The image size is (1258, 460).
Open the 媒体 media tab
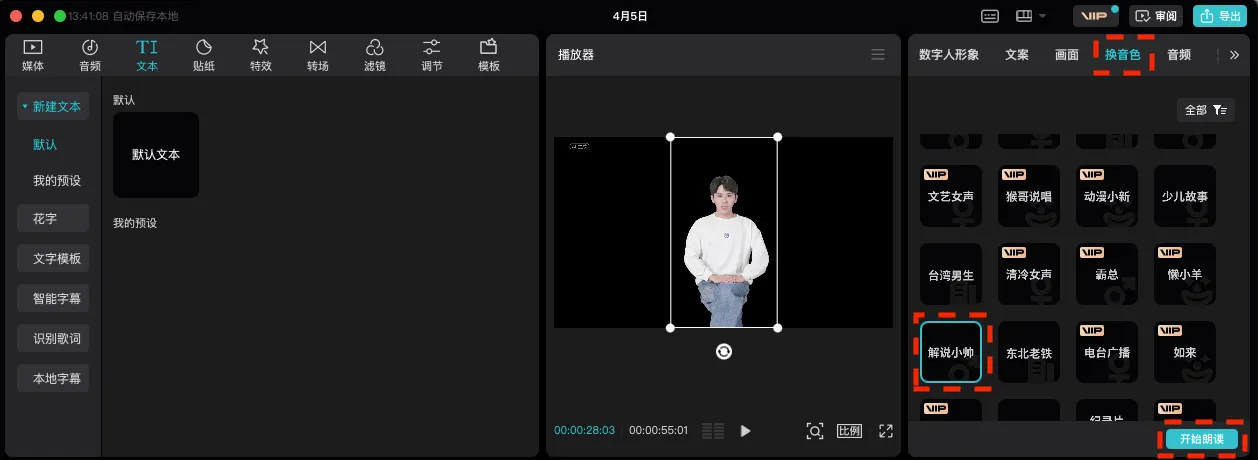[x=33, y=55]
